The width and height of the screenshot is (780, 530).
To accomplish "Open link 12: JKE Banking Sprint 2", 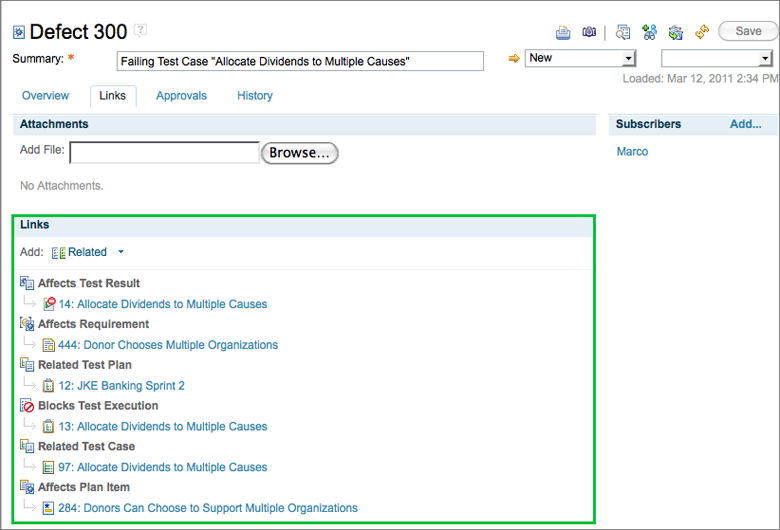I will point(121,386).
